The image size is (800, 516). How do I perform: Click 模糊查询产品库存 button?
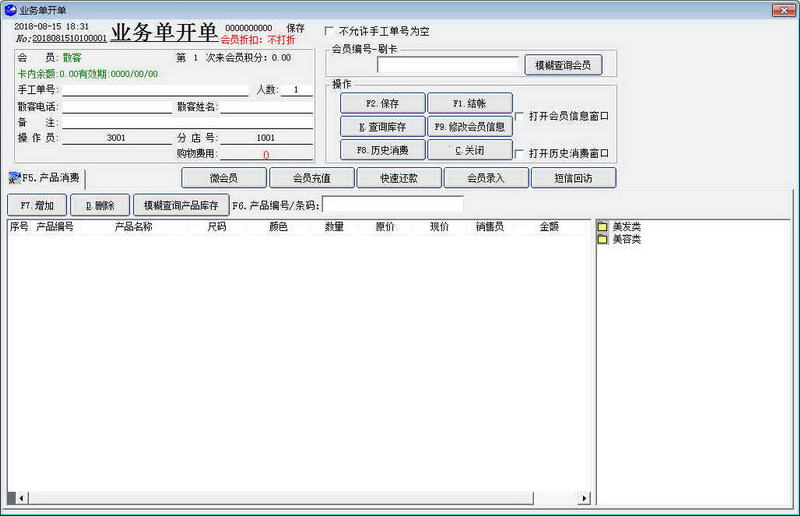click(181, 205)
